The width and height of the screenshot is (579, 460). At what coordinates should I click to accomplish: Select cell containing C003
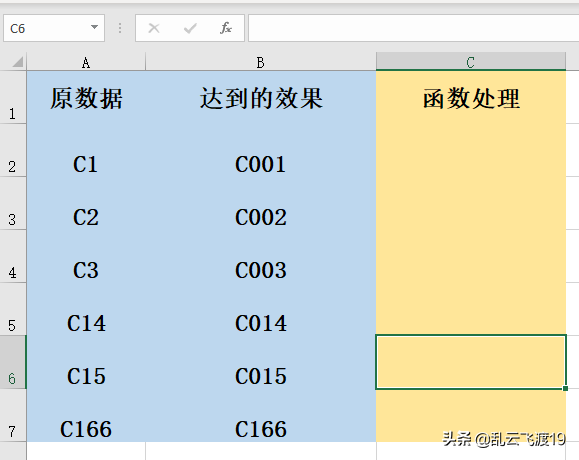[261, 256]
